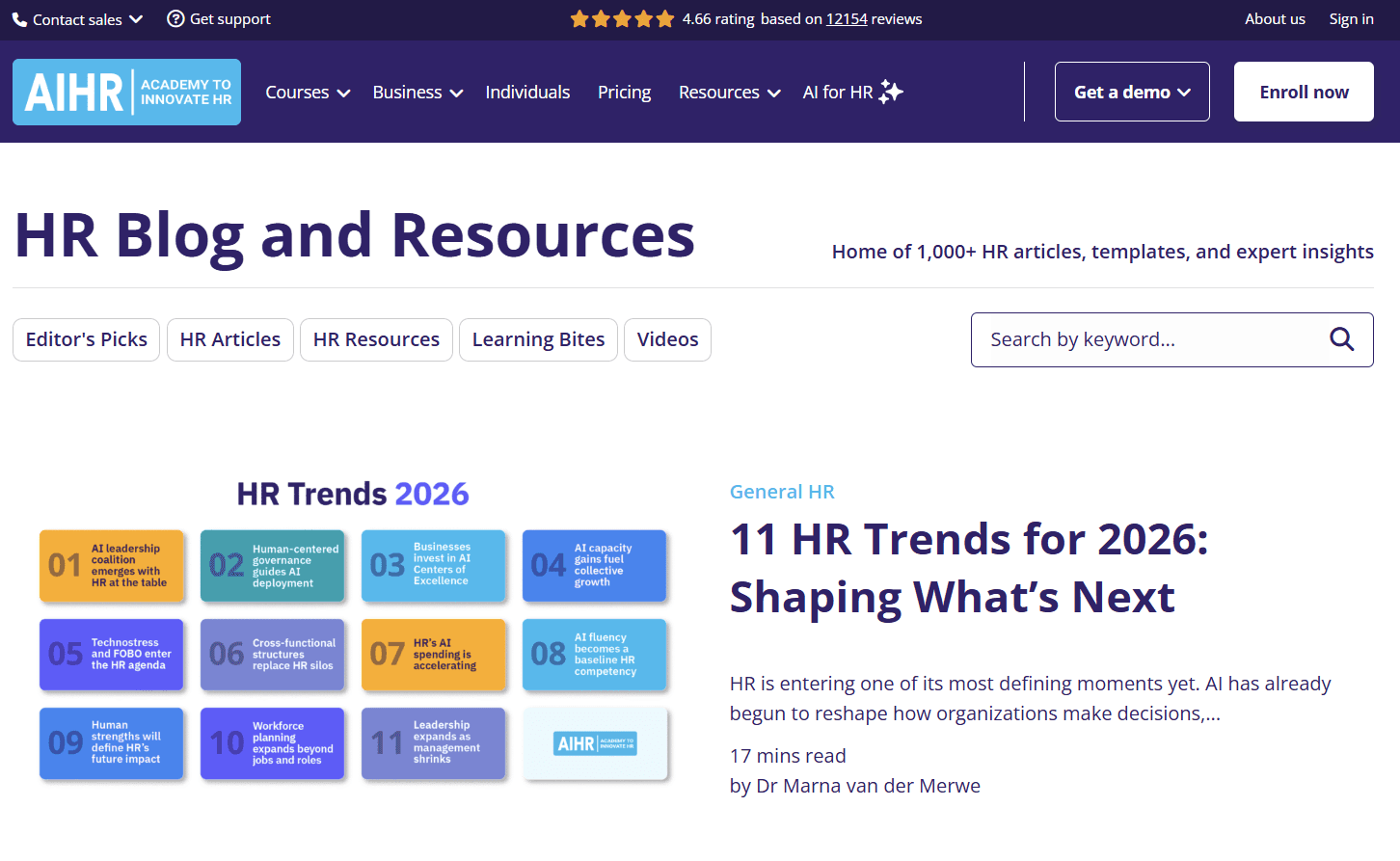Click the five-star rating icons
The width and height of the screenshot is (1400, 861).
[x=622, y=19]
